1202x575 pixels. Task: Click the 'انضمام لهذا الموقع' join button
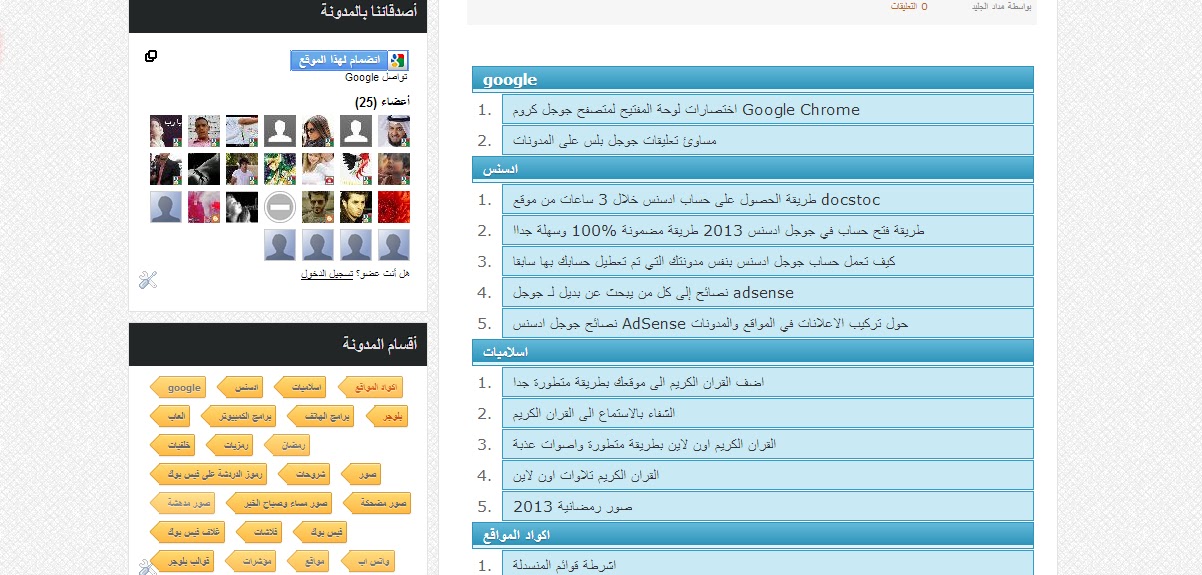349,60
